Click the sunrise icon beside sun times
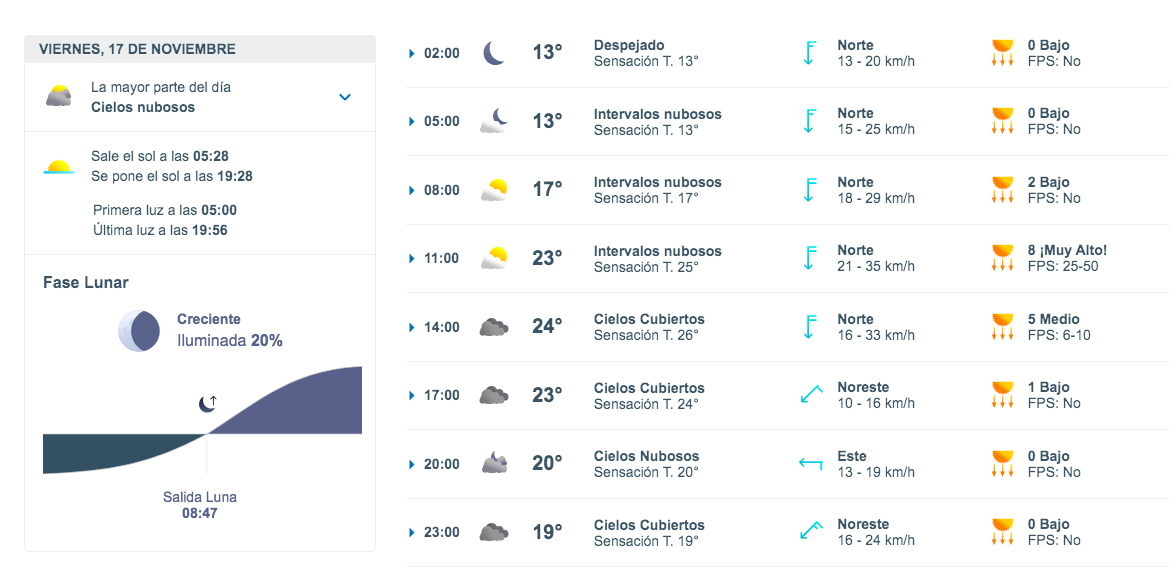 (x=59, y=167)
